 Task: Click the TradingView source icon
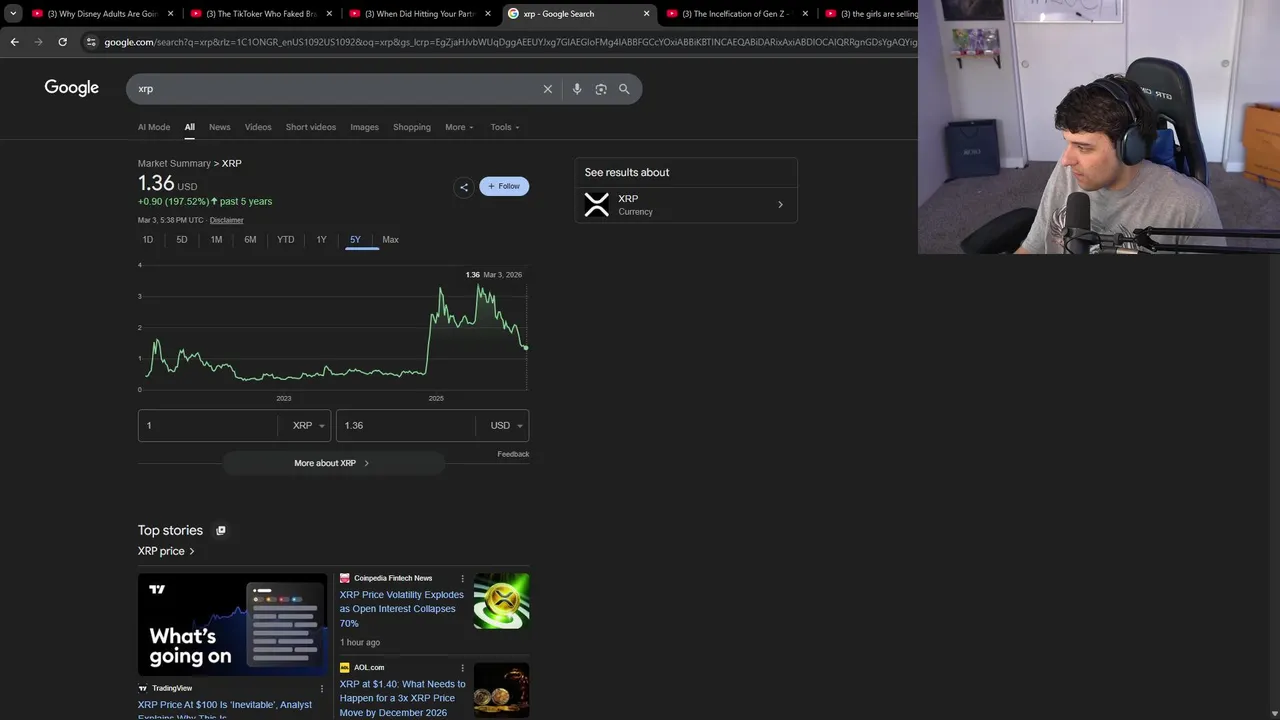(143, 688)
